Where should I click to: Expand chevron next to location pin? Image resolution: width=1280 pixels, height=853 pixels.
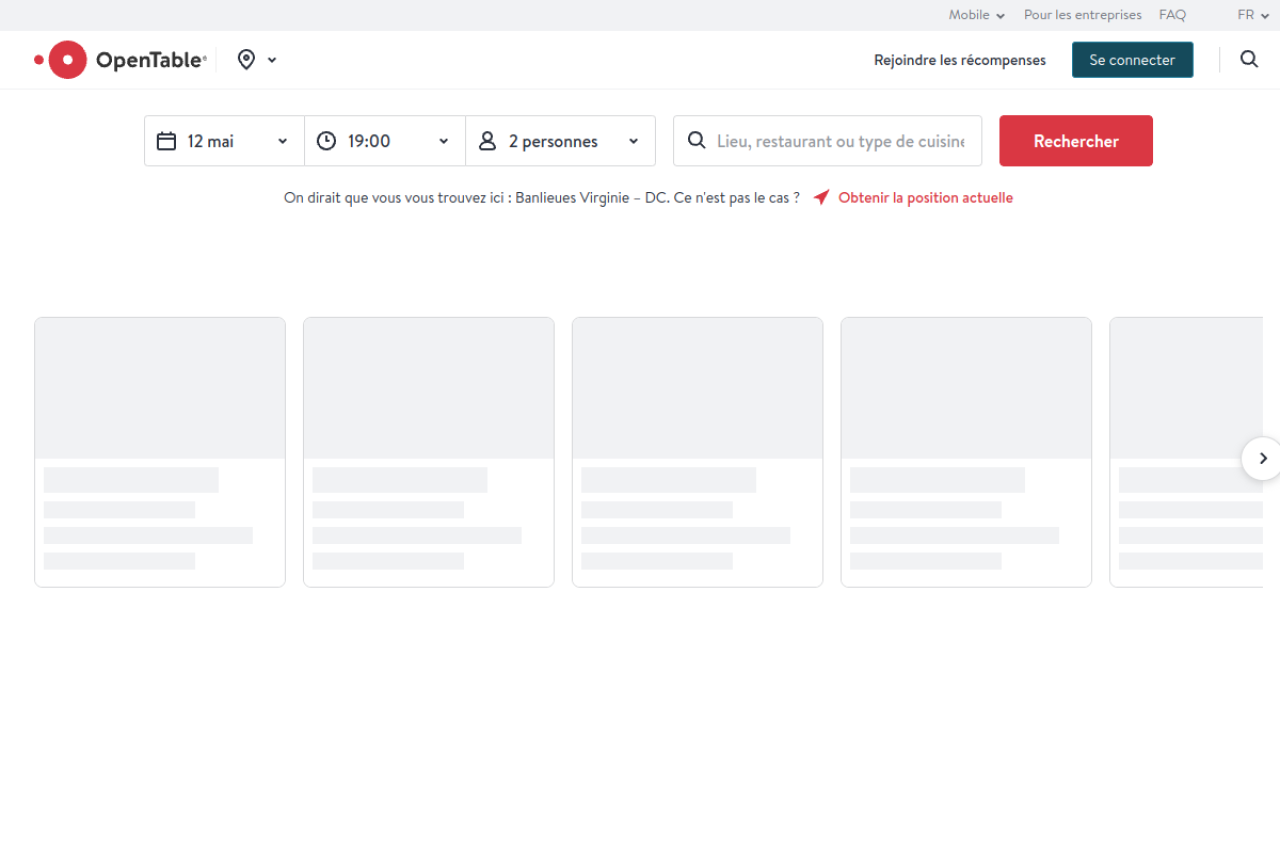point(272,60)
